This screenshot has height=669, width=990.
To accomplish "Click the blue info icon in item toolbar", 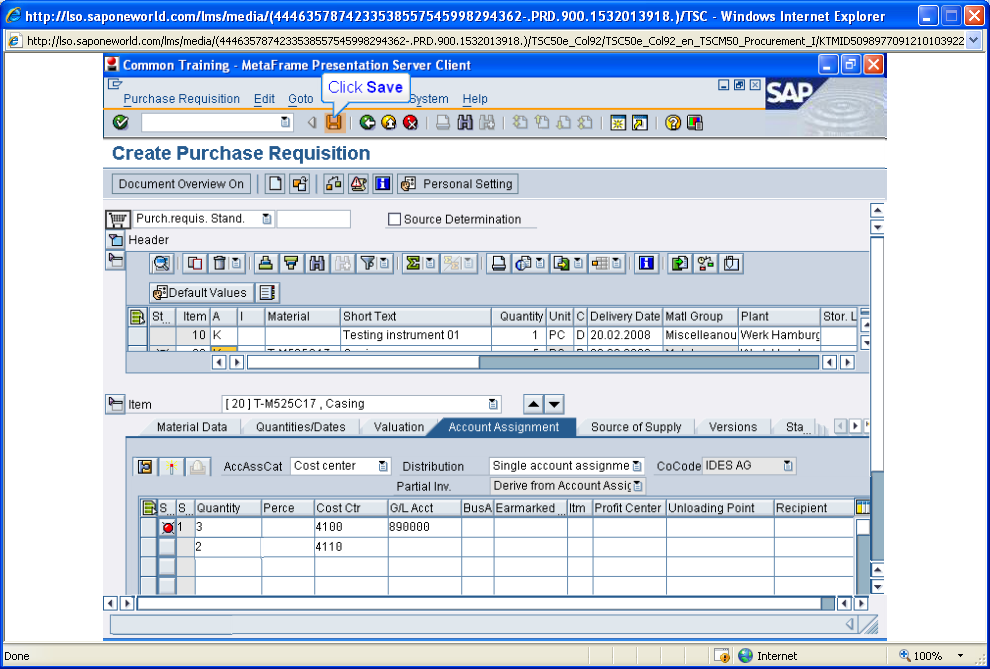I will [x=645, y=263].
